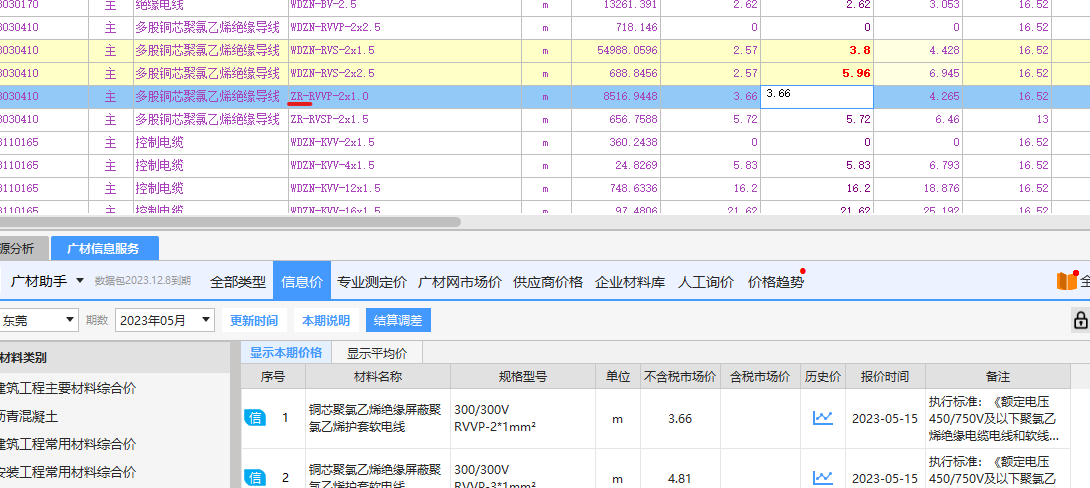
Task: Click the 结算调差 button
Action: pyautogui.click(x=398, y=320)
